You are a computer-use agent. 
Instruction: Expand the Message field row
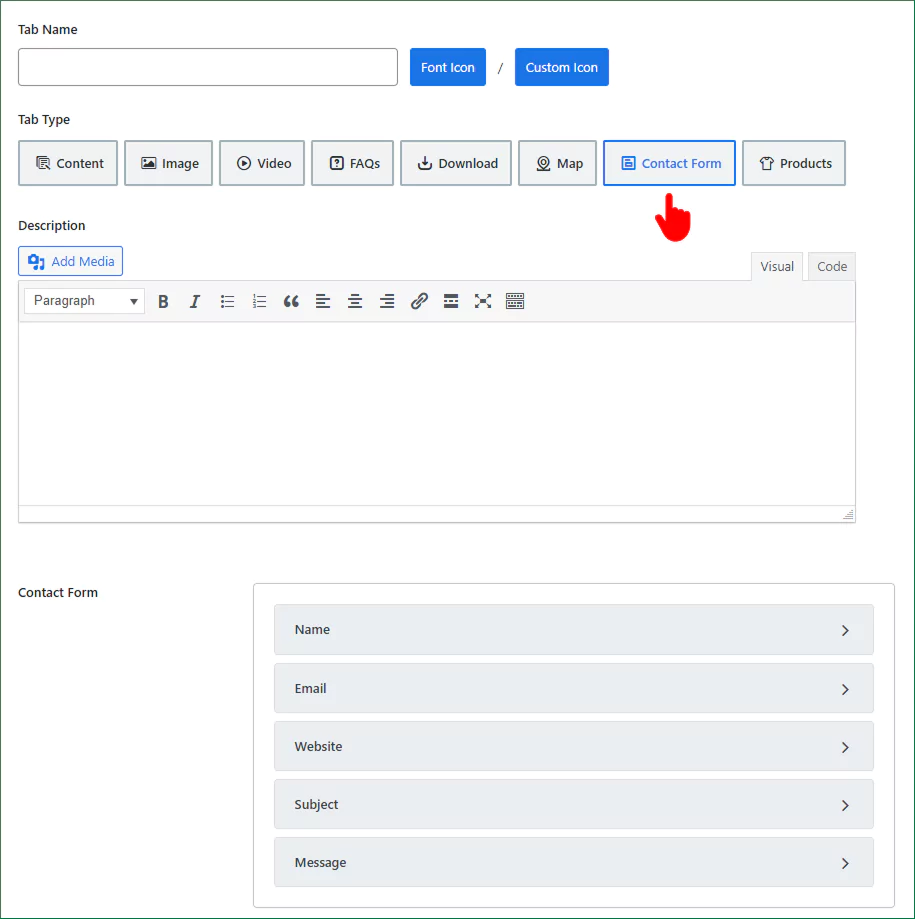[x=574, y=862]
